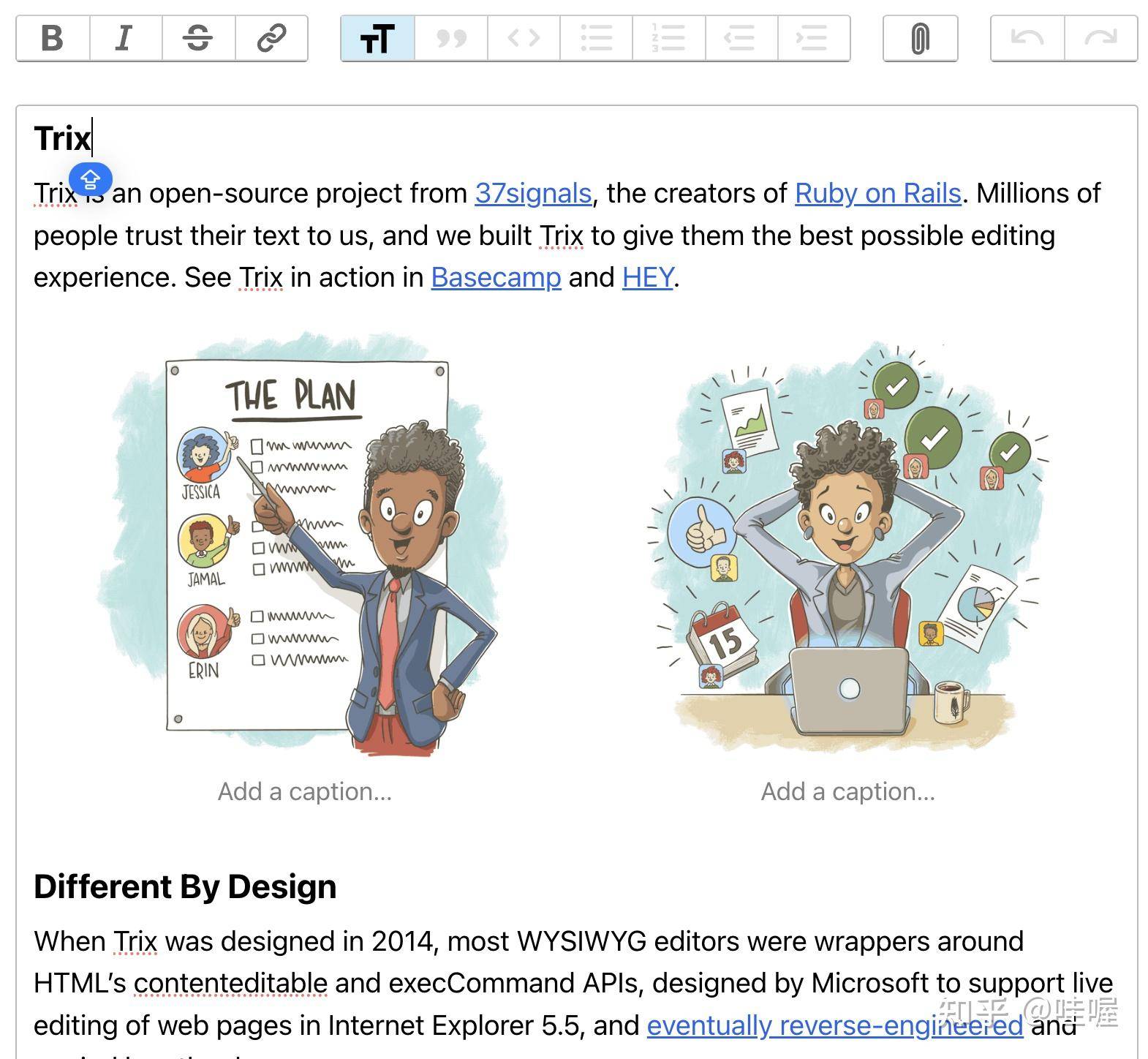This screenshot has width=1148, height=1059.
Task: Increase the indent level
Action: [x=813, y=38]
